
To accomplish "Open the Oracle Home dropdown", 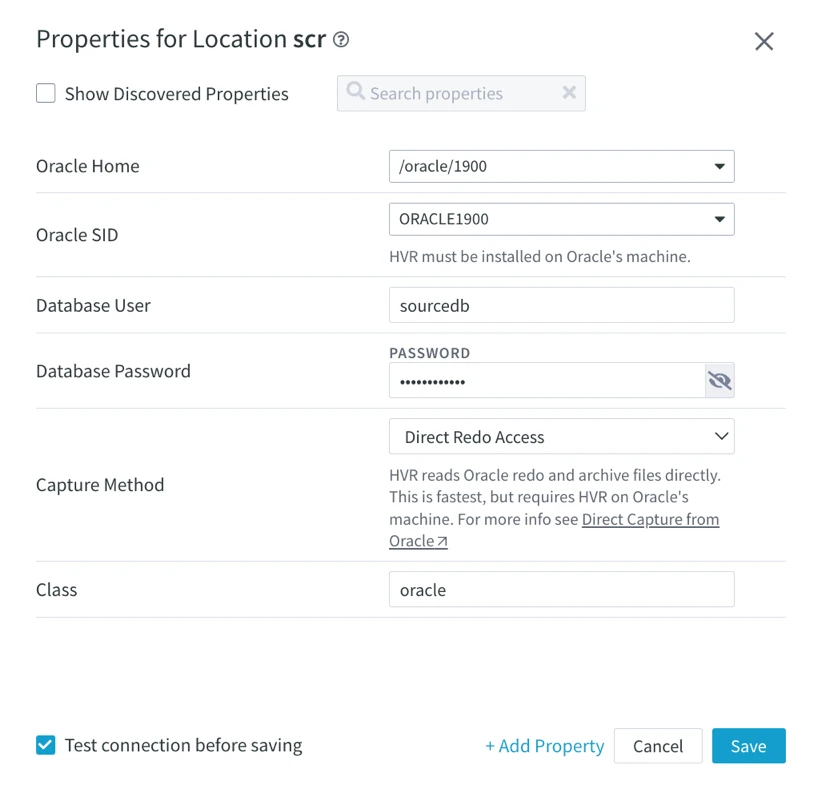I will pyautogui.click(x=560, y=166).
